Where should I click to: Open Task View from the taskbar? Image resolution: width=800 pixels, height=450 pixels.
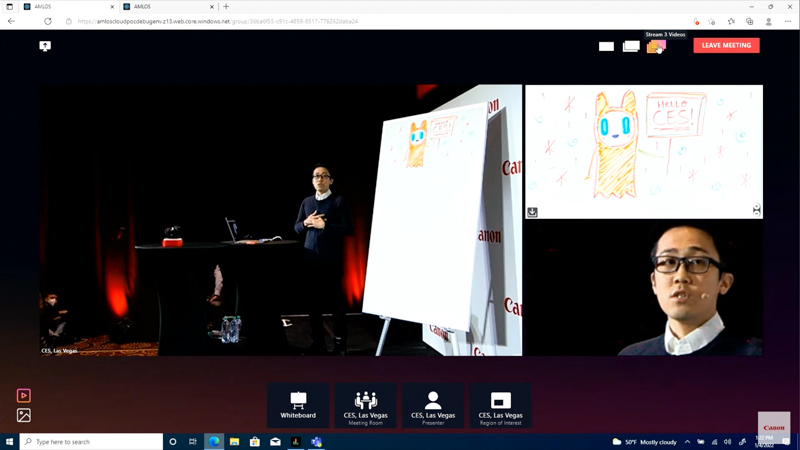(193, 442)
